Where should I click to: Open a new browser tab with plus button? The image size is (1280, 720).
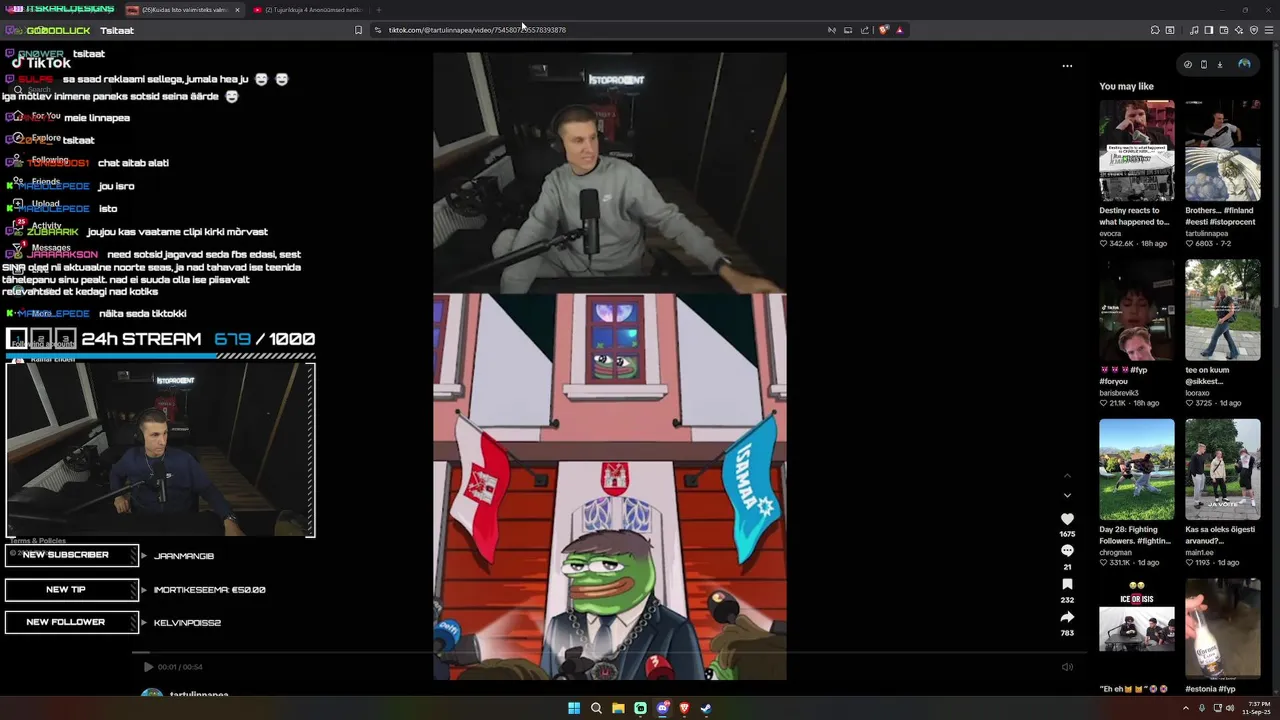[378, 10]
